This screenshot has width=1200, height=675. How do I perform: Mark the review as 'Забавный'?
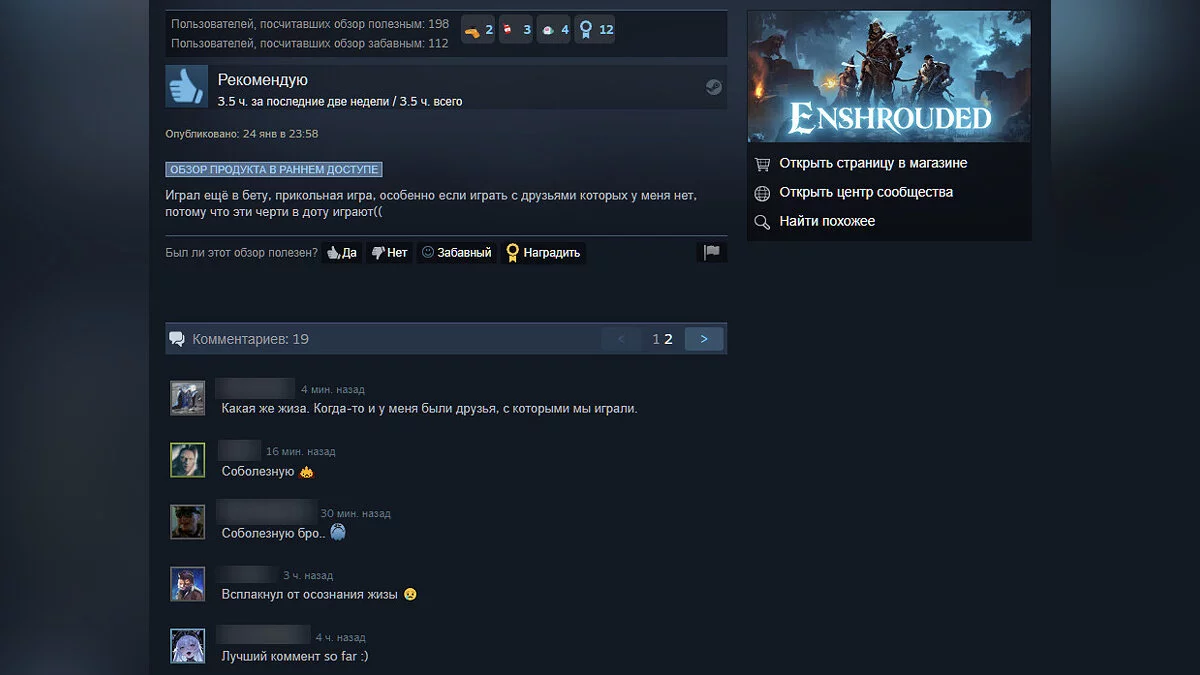point(457,253)
